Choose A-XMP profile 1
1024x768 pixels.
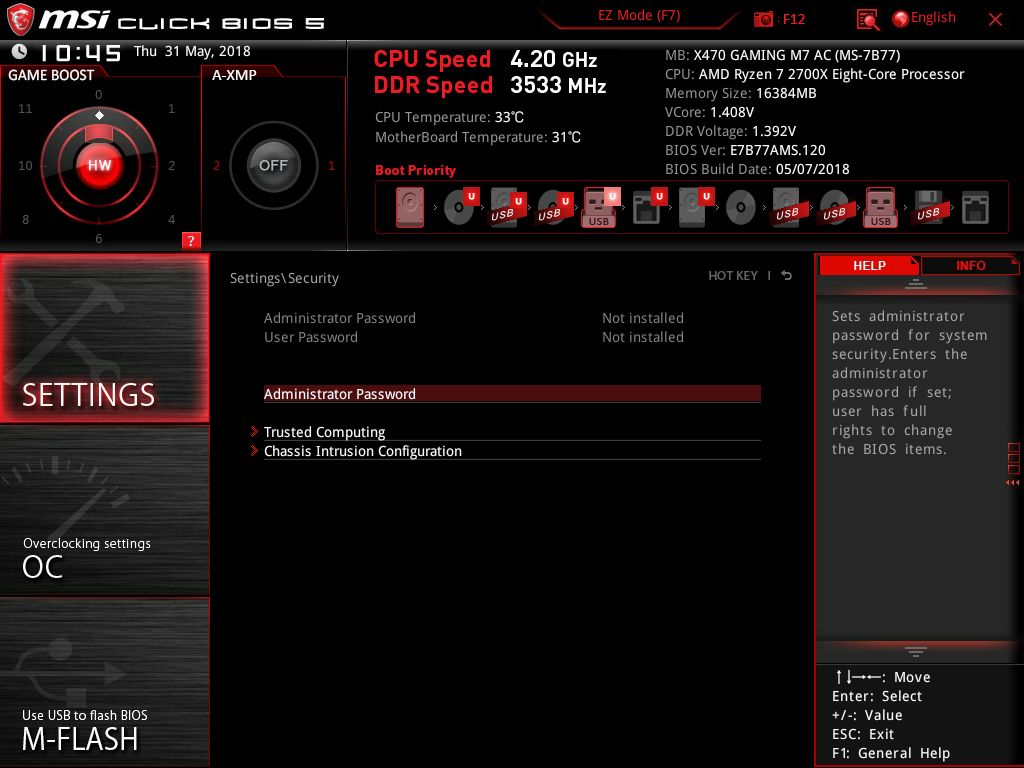coord(331,166)
